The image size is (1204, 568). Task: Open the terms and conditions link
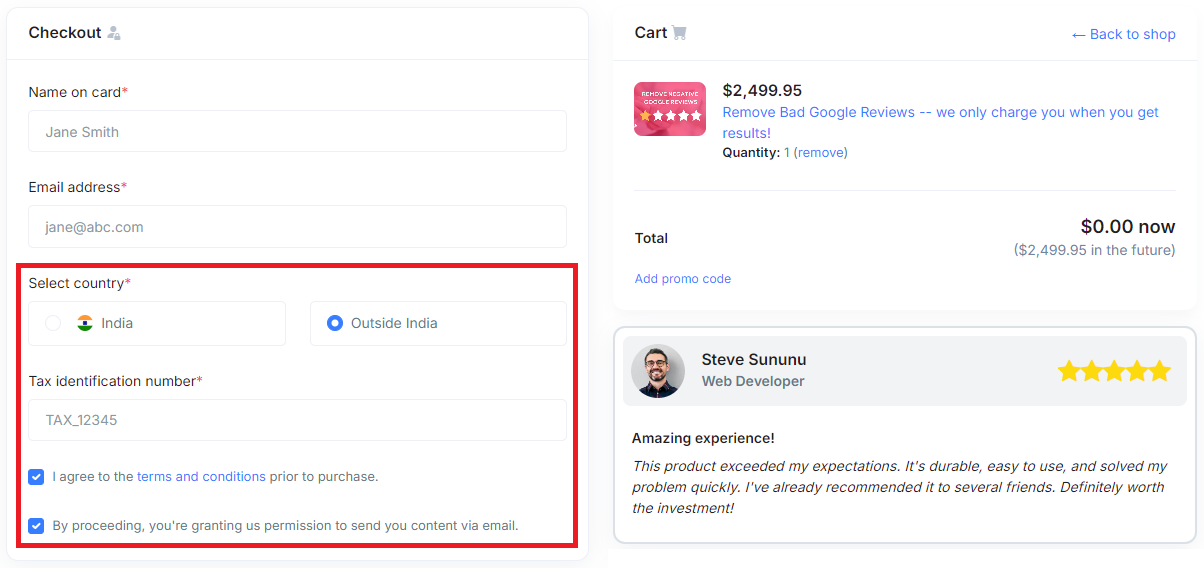click(201, 477)
